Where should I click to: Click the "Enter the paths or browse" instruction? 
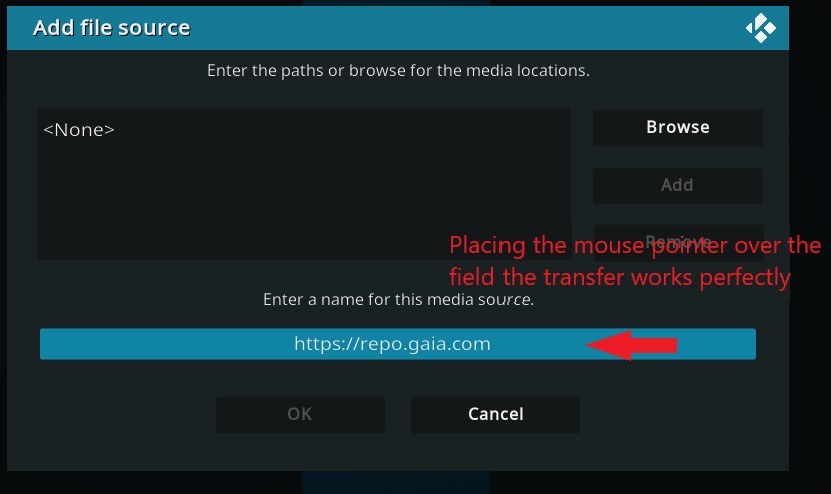coord(398,70)
